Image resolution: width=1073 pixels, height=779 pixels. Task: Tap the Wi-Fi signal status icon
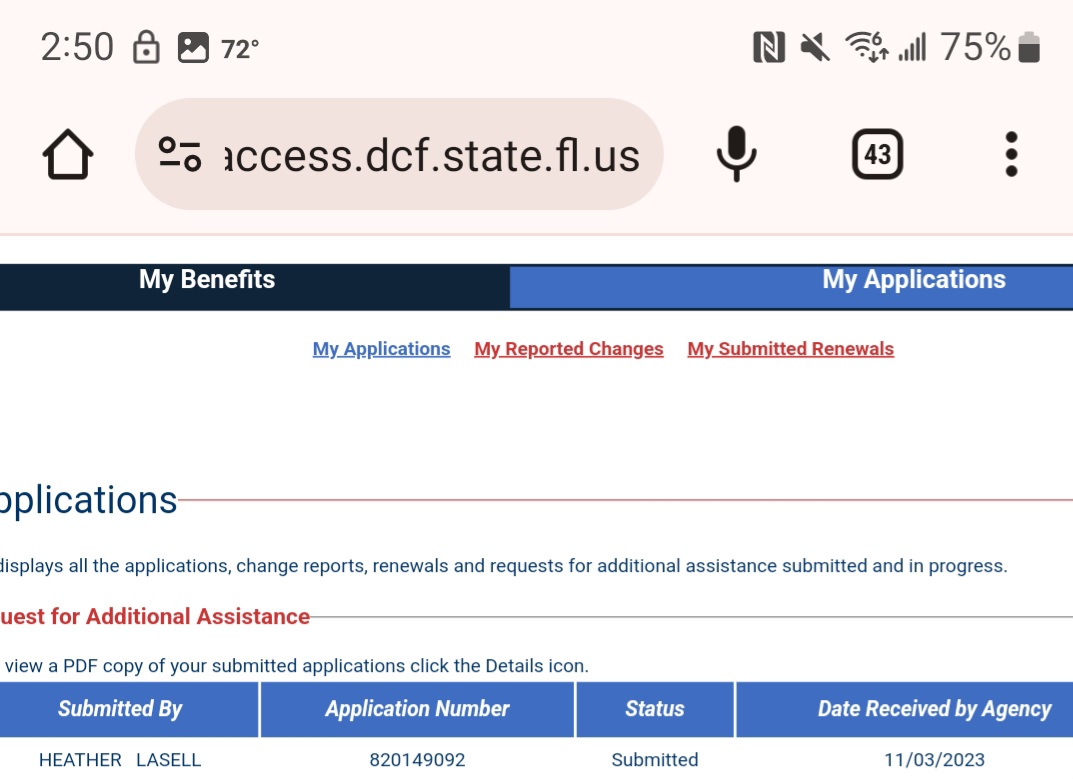coord(866,47)
